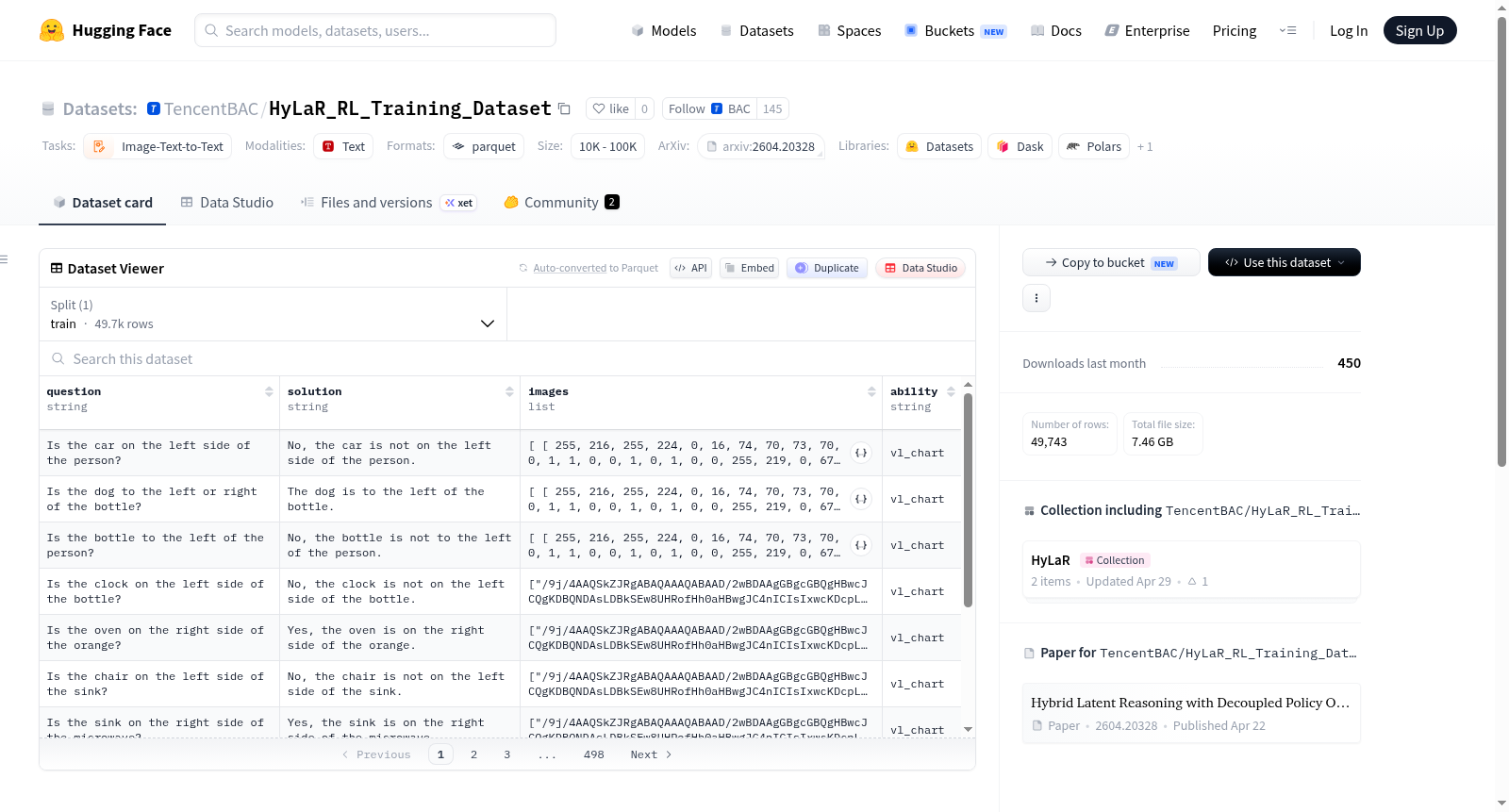Viewport: 1509px width, 812px height.
Task: Click 'No, the chair is not on the left' cell
Action: [x=400, y=684]
